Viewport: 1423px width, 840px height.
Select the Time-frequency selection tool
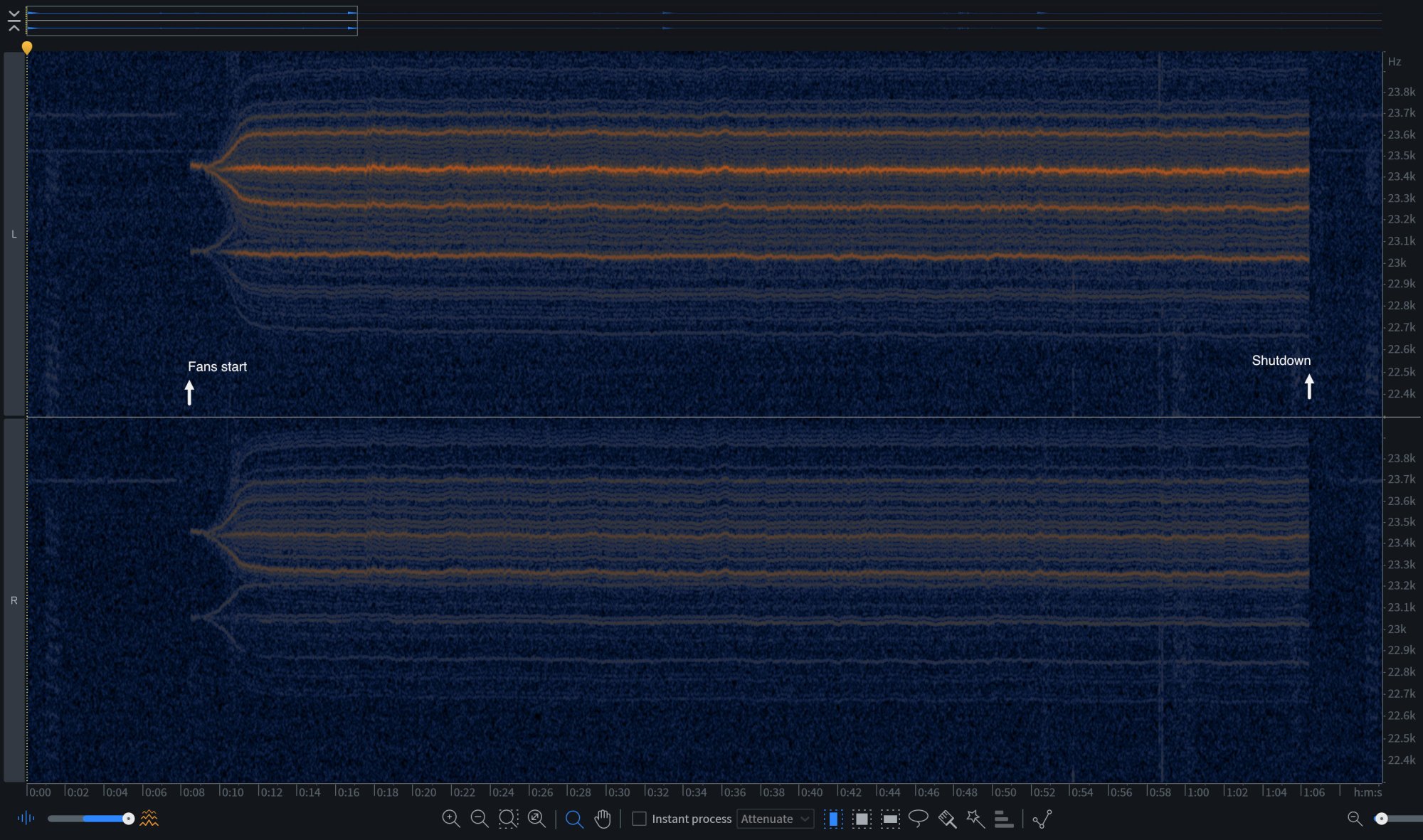tap(862, 819)
